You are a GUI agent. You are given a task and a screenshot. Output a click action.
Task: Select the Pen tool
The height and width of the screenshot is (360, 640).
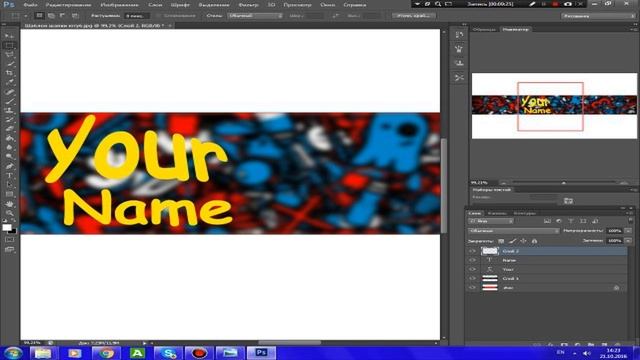click(x=9, y=166)
